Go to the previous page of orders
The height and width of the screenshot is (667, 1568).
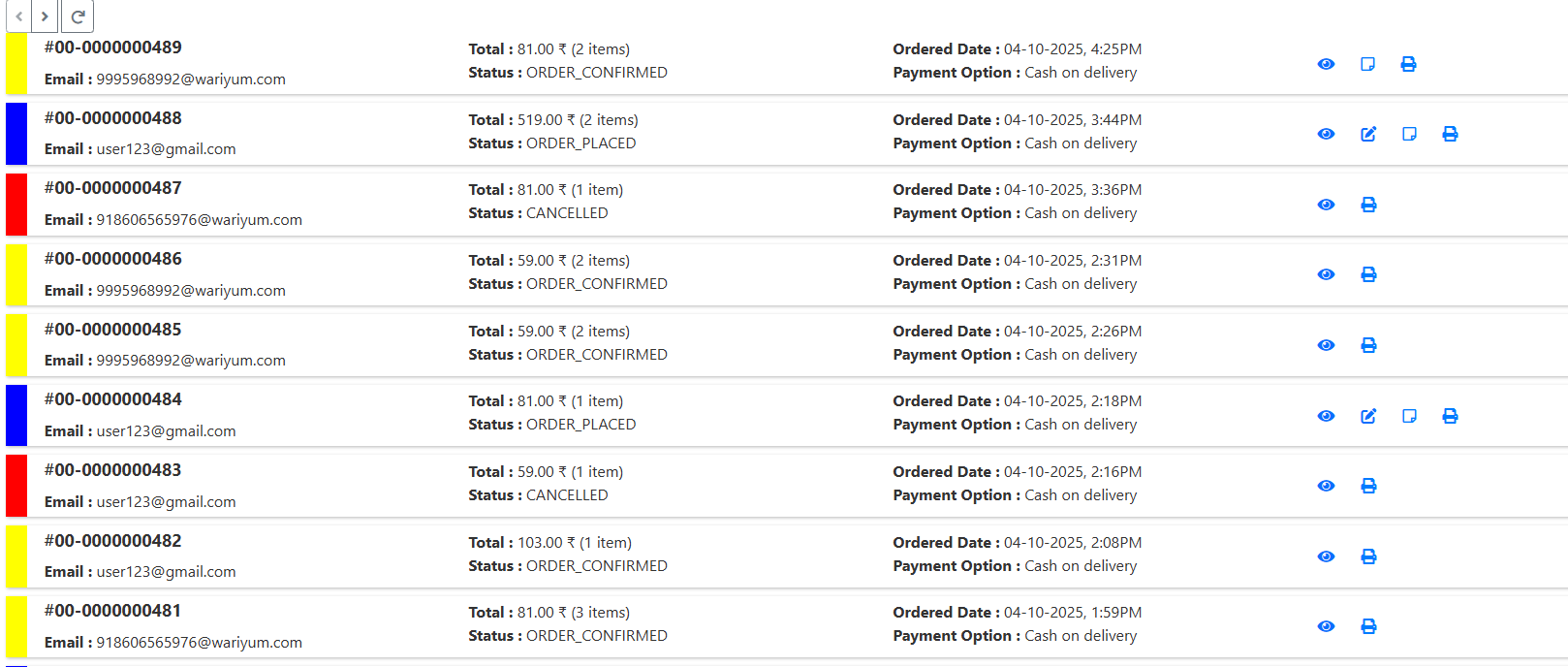(x=18, y=16)
